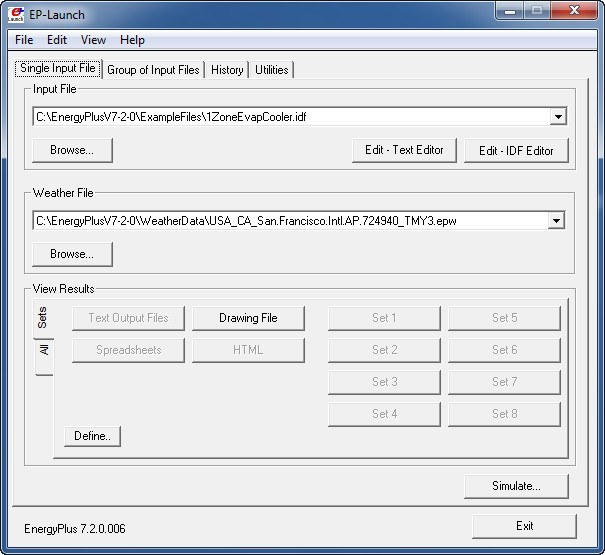Open the View menu
Screen dimensions: 605x555
[x=93, y=40]
